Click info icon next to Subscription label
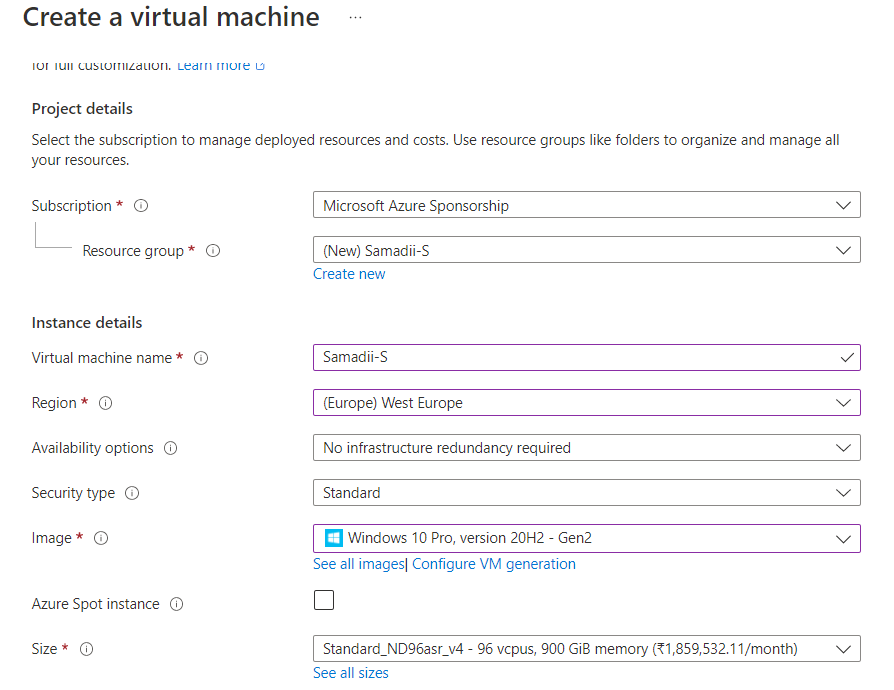894x690 pixels. (x=141, y=206)
